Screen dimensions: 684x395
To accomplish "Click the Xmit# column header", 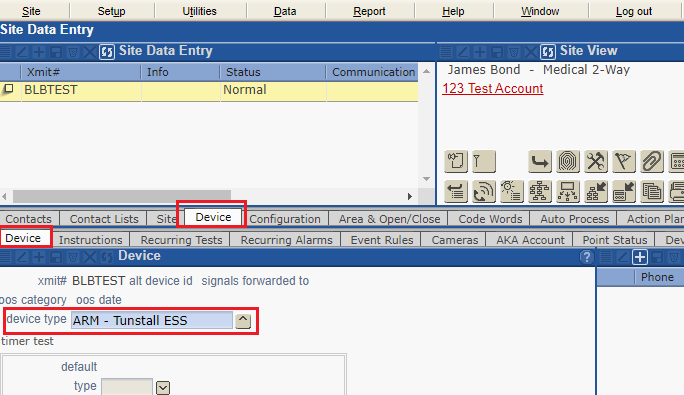I will (81, 72).
